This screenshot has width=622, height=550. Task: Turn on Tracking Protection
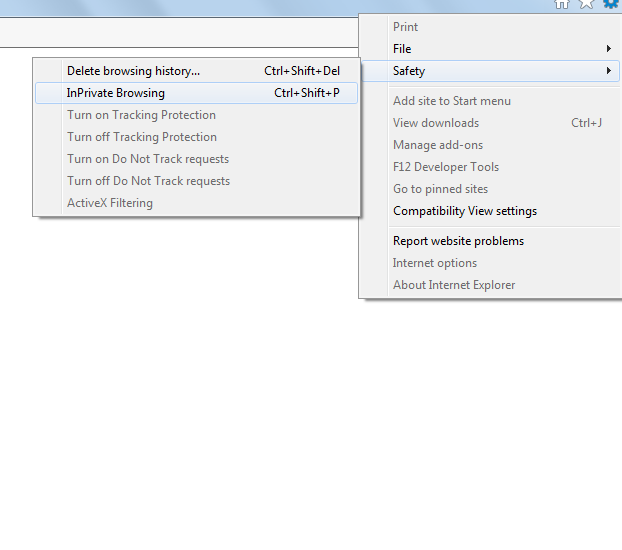[x=141, y=115]
